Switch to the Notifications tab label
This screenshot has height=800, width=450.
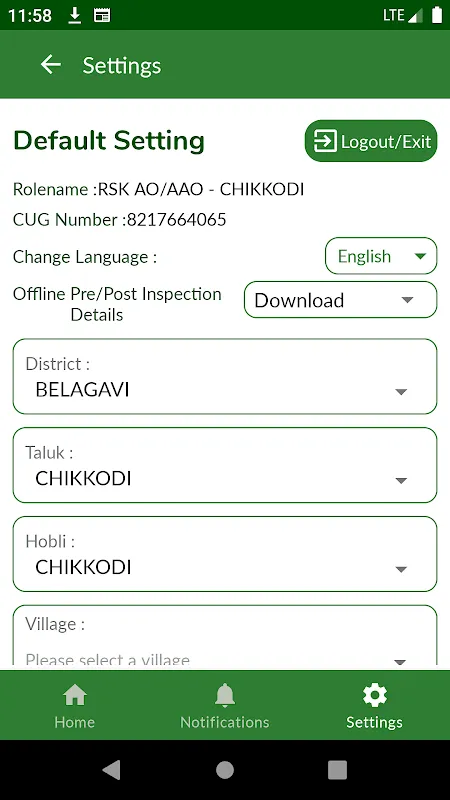coord(224,722)
